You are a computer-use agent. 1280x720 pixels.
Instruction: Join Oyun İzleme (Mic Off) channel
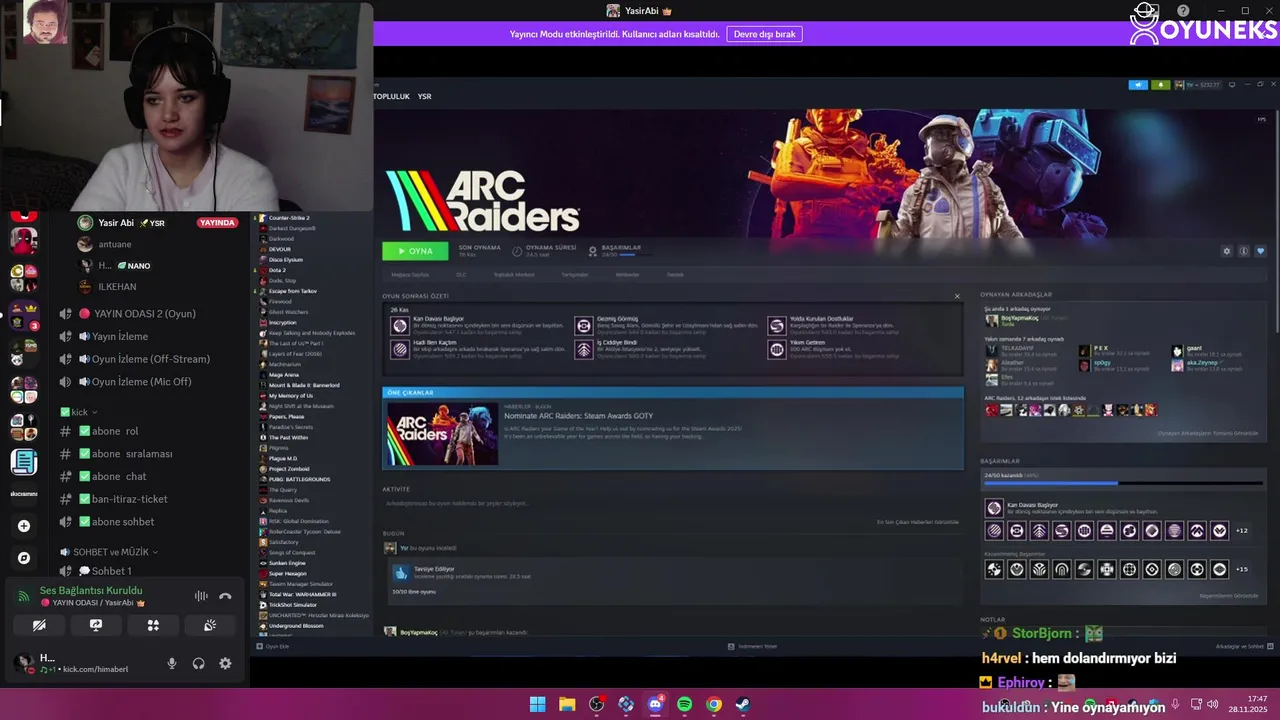pyautogui.click(x=125, y=381)
